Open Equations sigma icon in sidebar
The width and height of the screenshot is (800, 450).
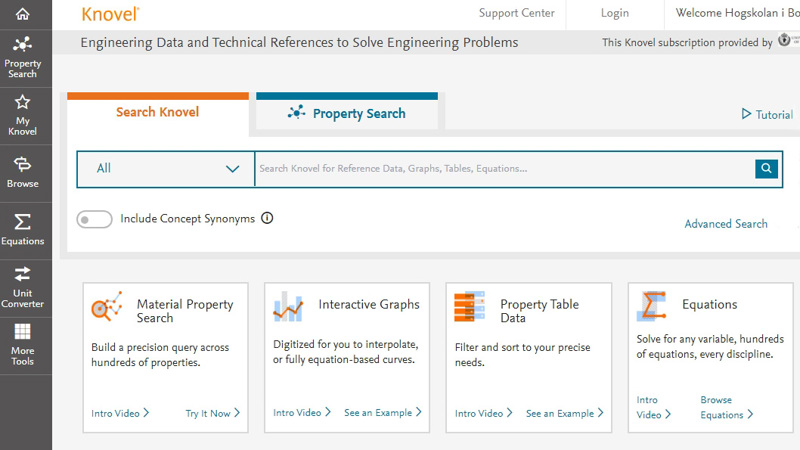pos(22,228)
